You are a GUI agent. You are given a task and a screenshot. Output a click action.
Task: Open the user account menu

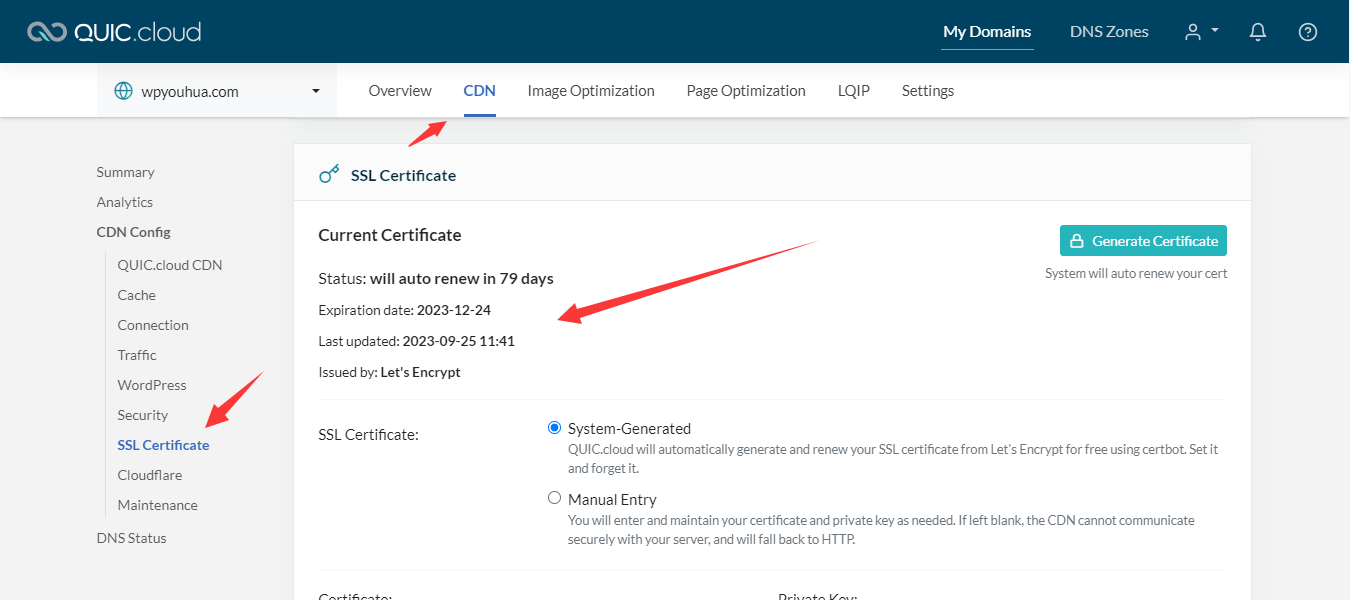click(x=1201, y=32)
